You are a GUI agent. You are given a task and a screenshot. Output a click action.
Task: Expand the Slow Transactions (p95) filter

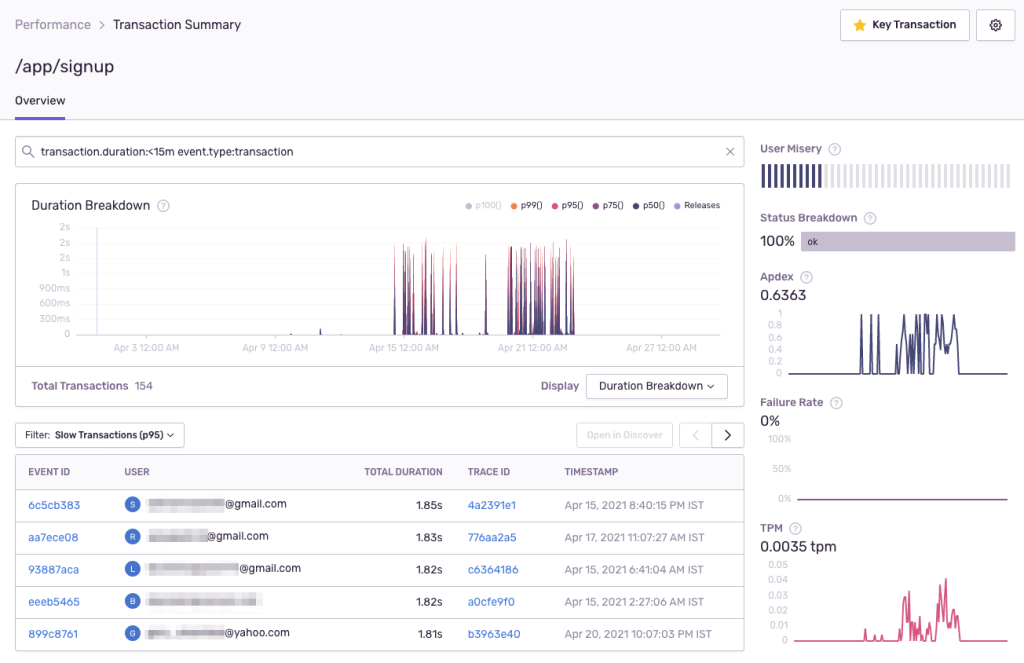(x=100, y=435)
